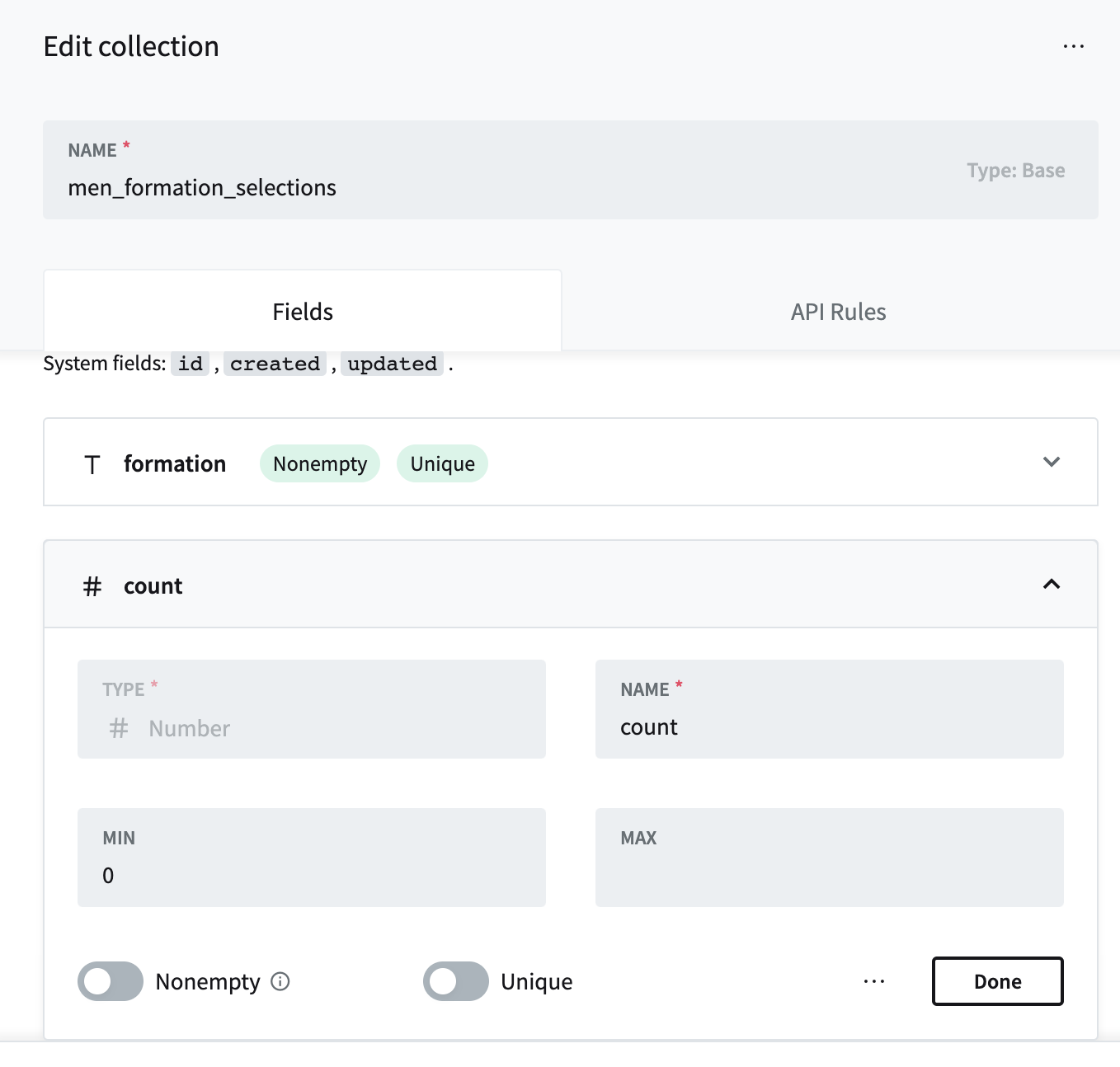The height and width of the screenshot is (1067, 1120).
Task: Toggle the Unique switch for count
Action: [456, 981]
